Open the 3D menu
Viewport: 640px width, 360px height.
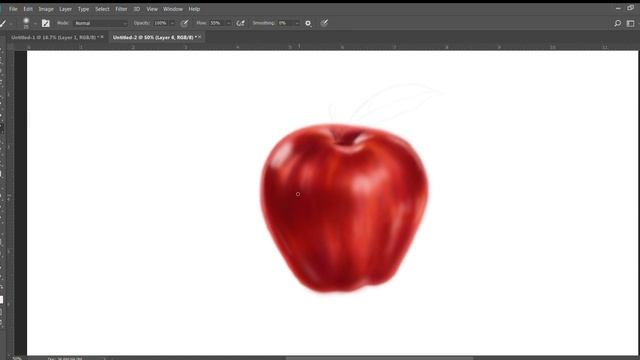[x=137, y=9]
